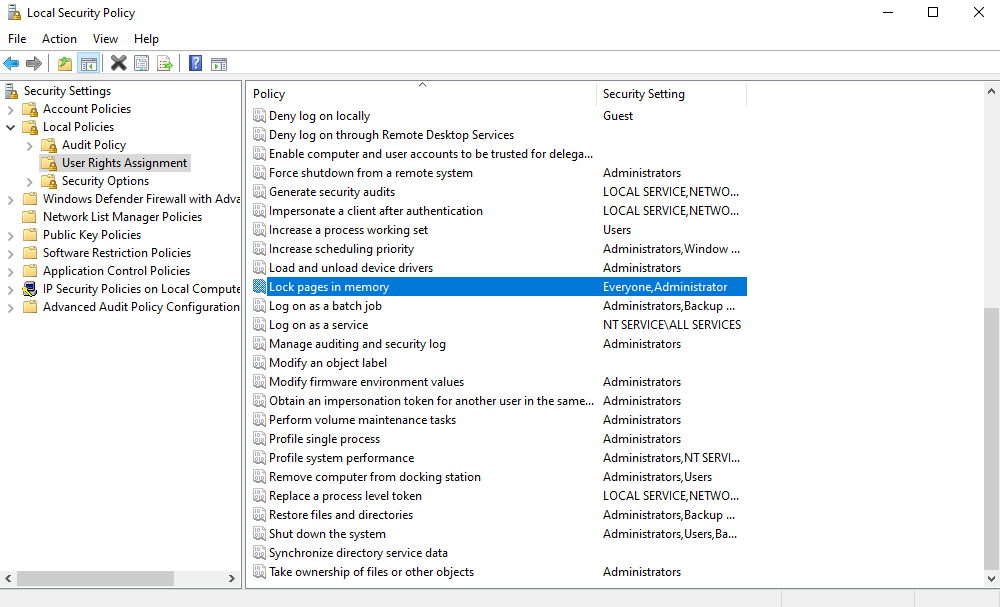Expand the IP Security Policies node
Viewport: 1000px width, 607px height.
point(10,289)
